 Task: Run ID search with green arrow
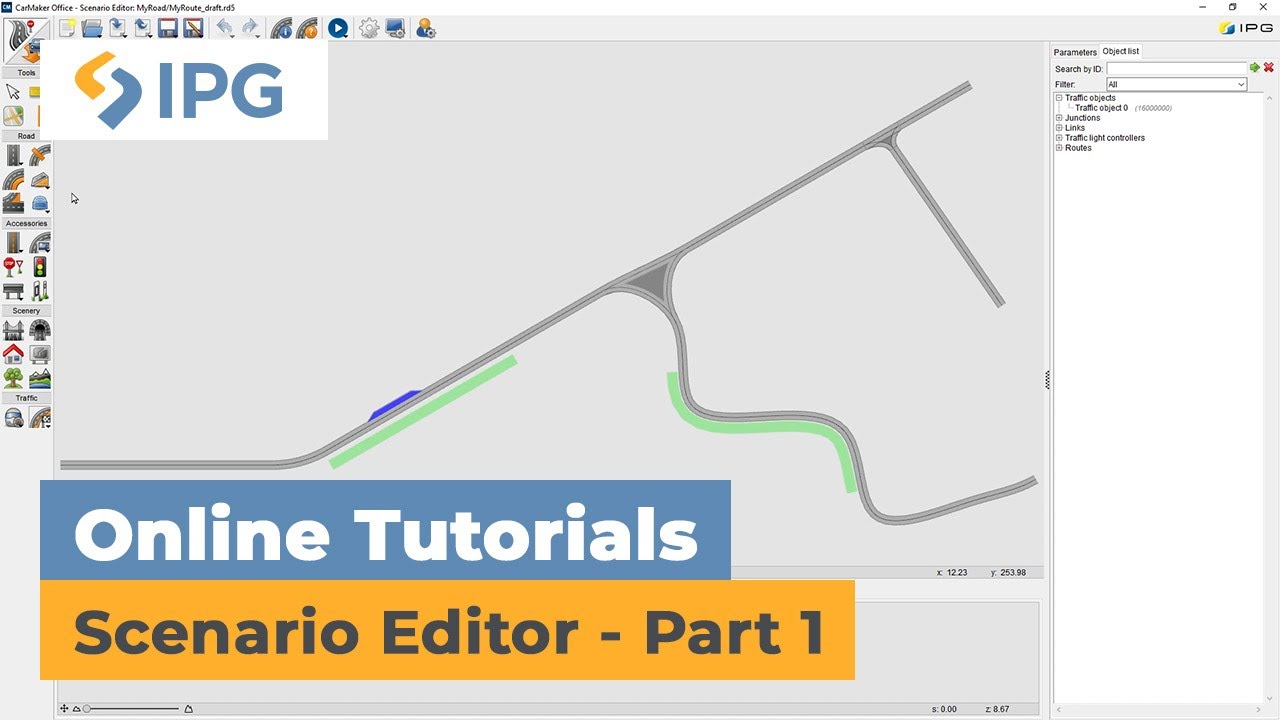point(1255,68)
